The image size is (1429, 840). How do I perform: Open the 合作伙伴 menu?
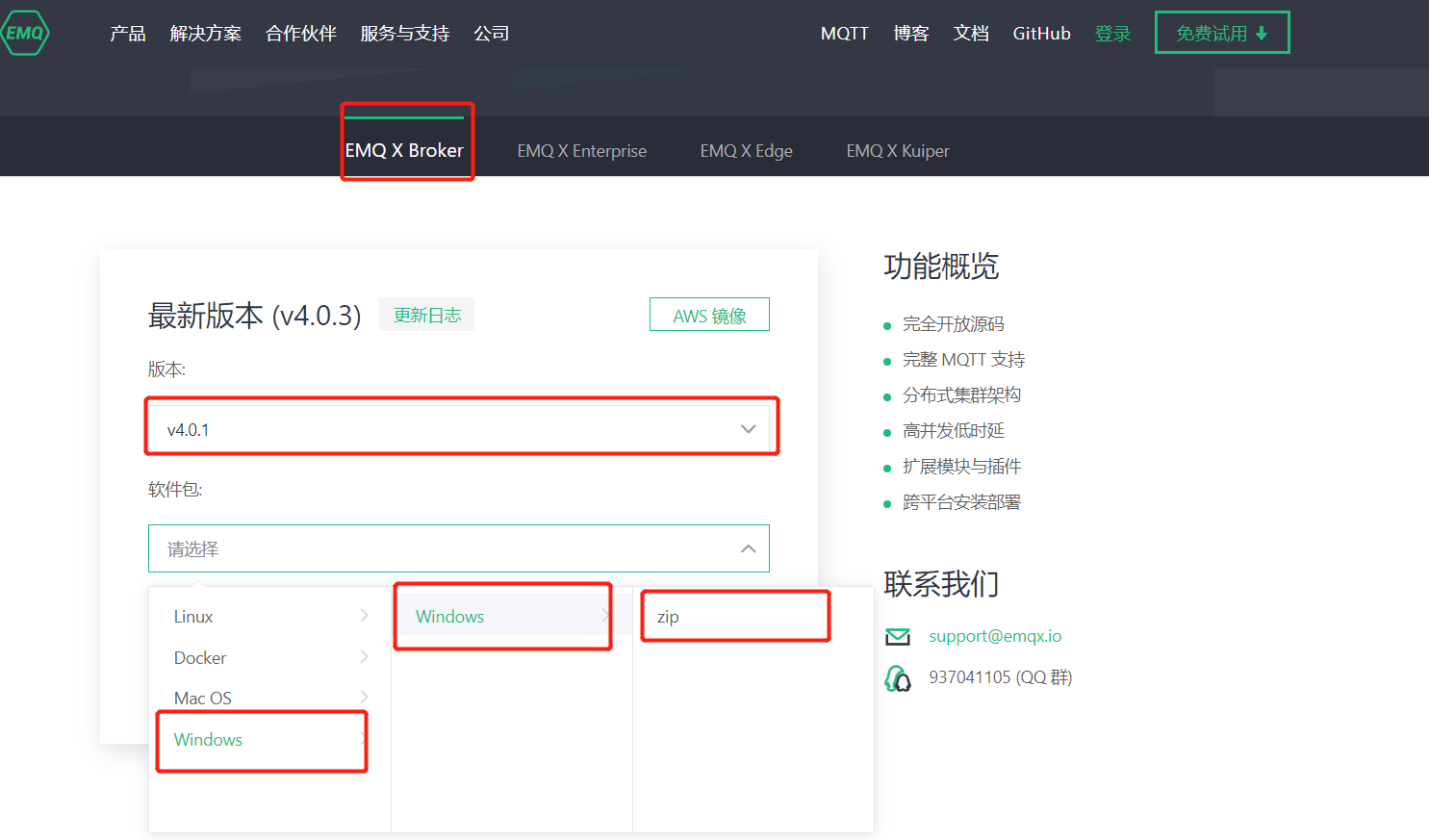click(x=301, y=34)
